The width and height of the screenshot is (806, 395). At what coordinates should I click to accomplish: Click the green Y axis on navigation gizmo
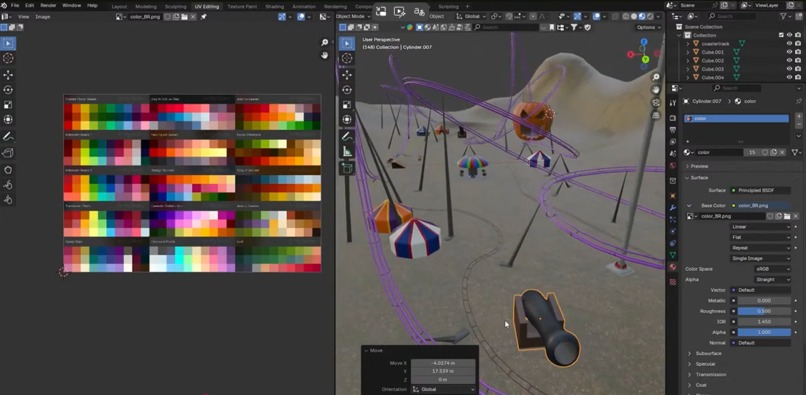point(645,60)
